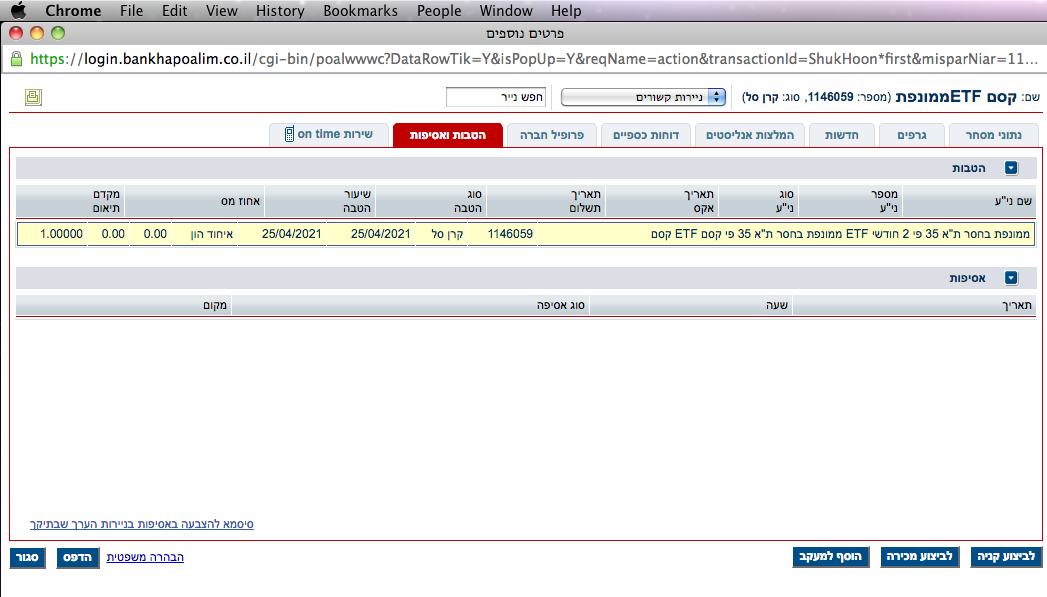1047x597 pixels.
Task: Open the סיסמא להצבעה באסיפות link
Action: tap(142, 524)
